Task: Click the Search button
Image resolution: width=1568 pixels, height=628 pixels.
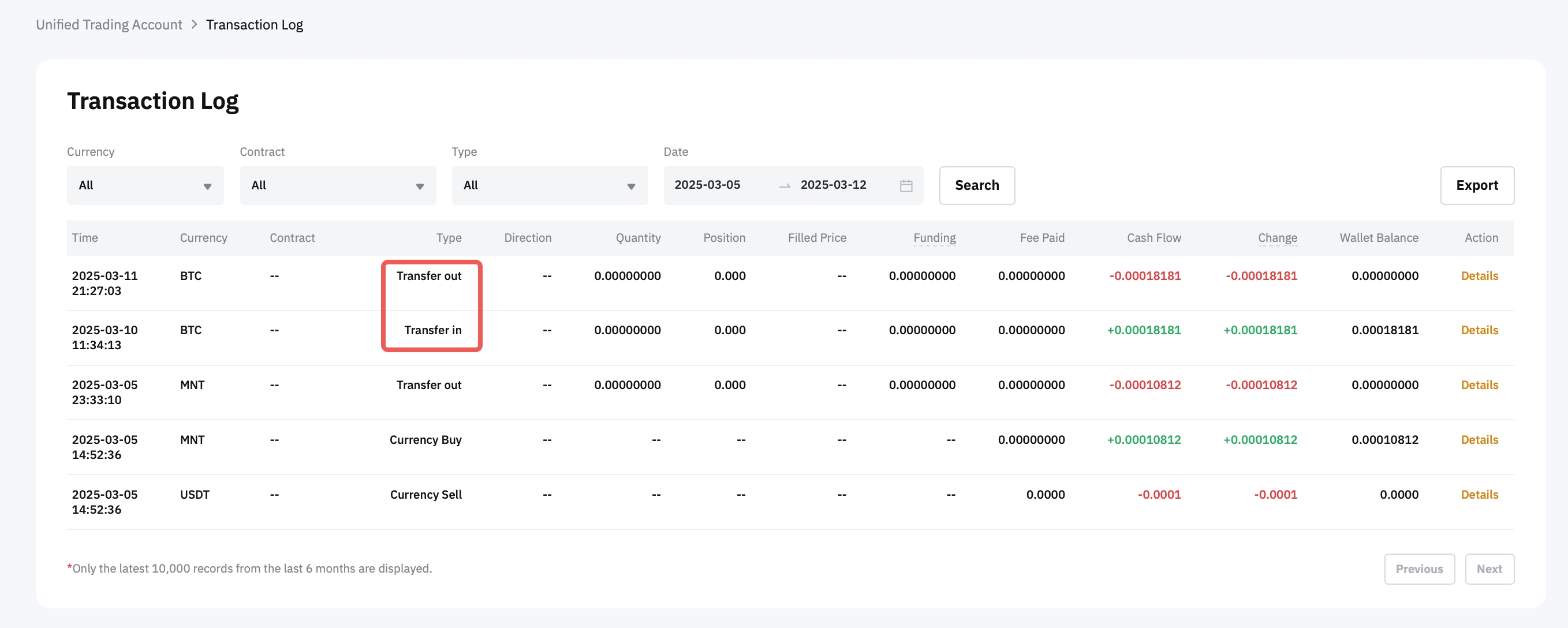Action: pyautogui.click(x=976, y=186)
